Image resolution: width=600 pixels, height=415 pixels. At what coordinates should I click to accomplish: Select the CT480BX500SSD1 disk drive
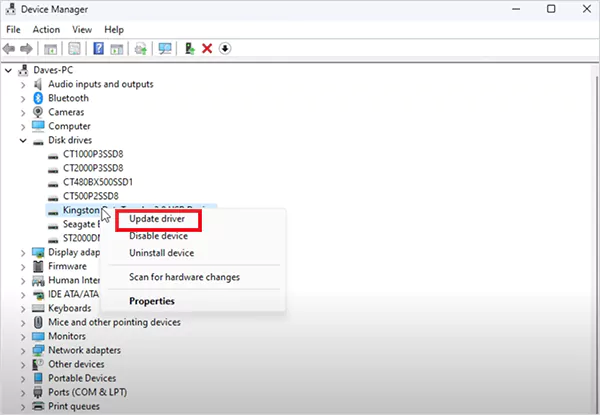click(x=98, y=182)
